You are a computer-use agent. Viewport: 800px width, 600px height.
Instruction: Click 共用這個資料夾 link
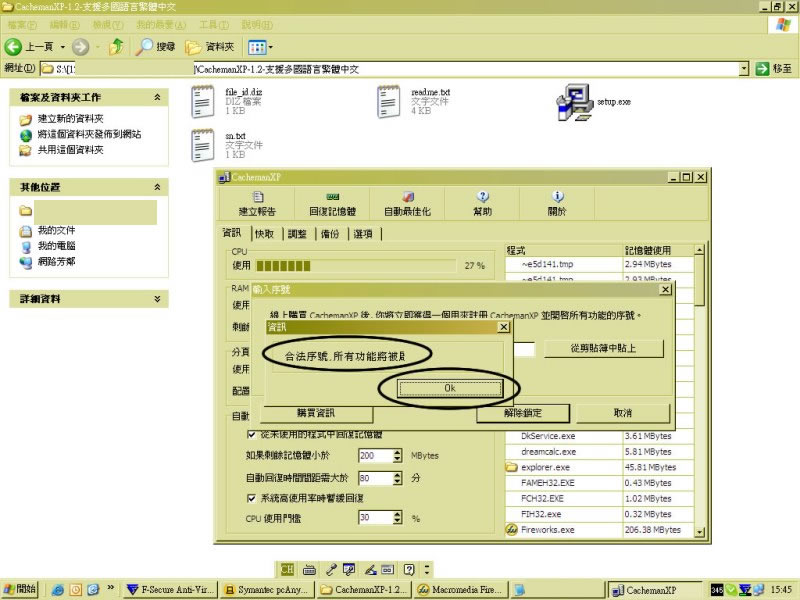tap(70, 149)
